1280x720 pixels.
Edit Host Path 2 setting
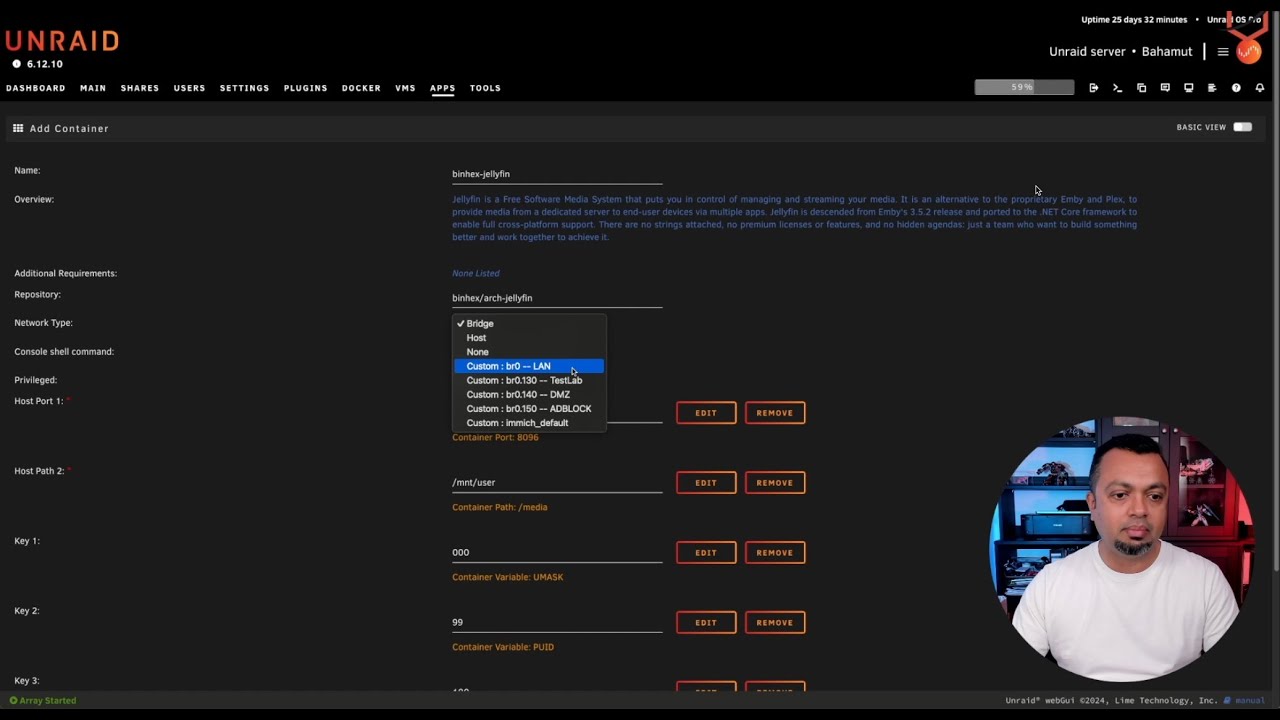click(x=706, y=483)
